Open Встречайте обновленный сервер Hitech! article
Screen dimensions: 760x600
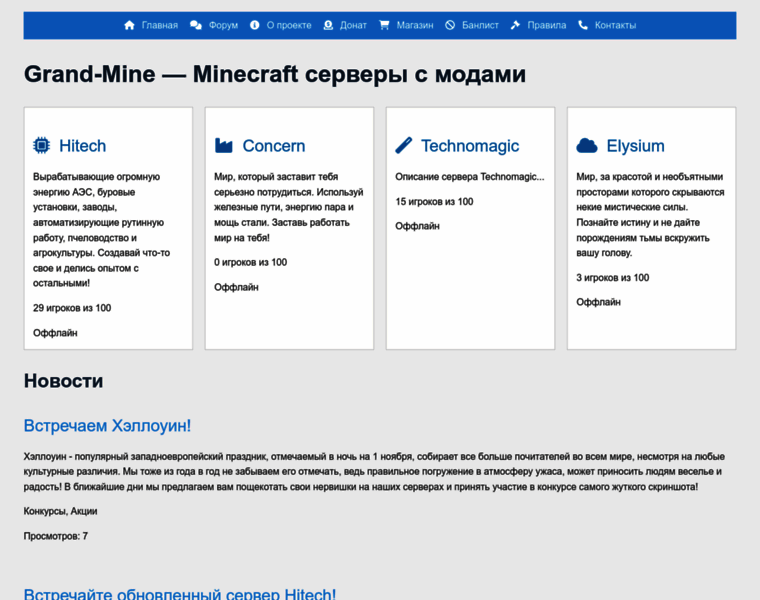pyautogui.click(x=180, y=594)
